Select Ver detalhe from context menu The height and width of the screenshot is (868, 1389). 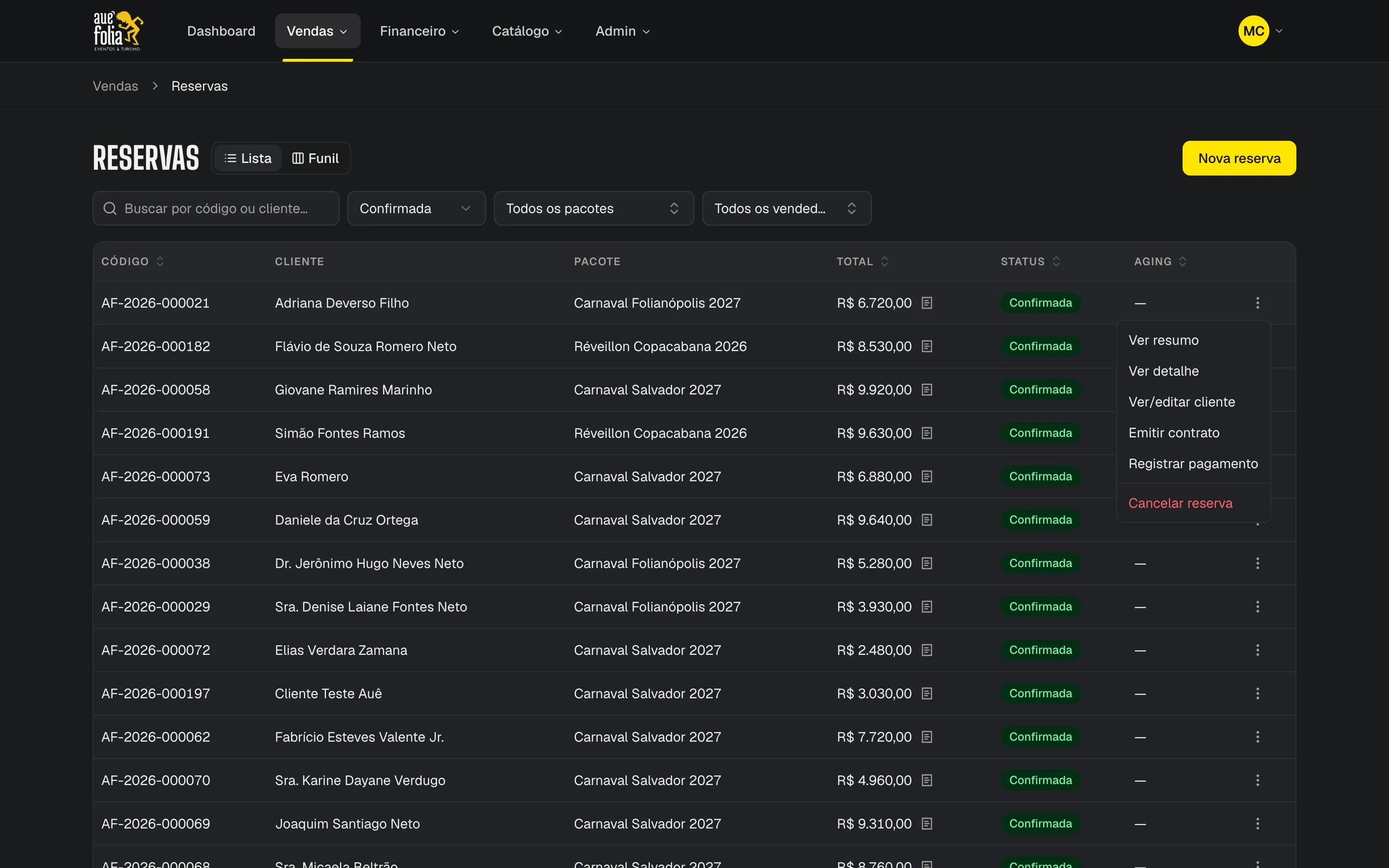[x=1193, y=371]
